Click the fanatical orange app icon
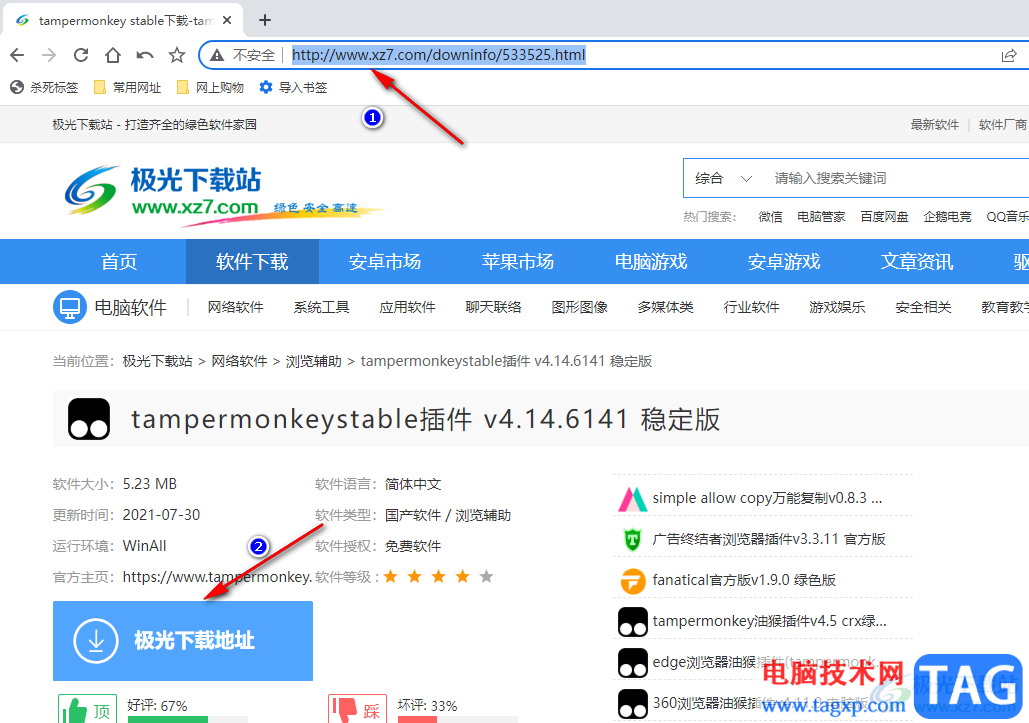Screen dimensions: 1029x723 pyautogui.click(x=633, y=581)
